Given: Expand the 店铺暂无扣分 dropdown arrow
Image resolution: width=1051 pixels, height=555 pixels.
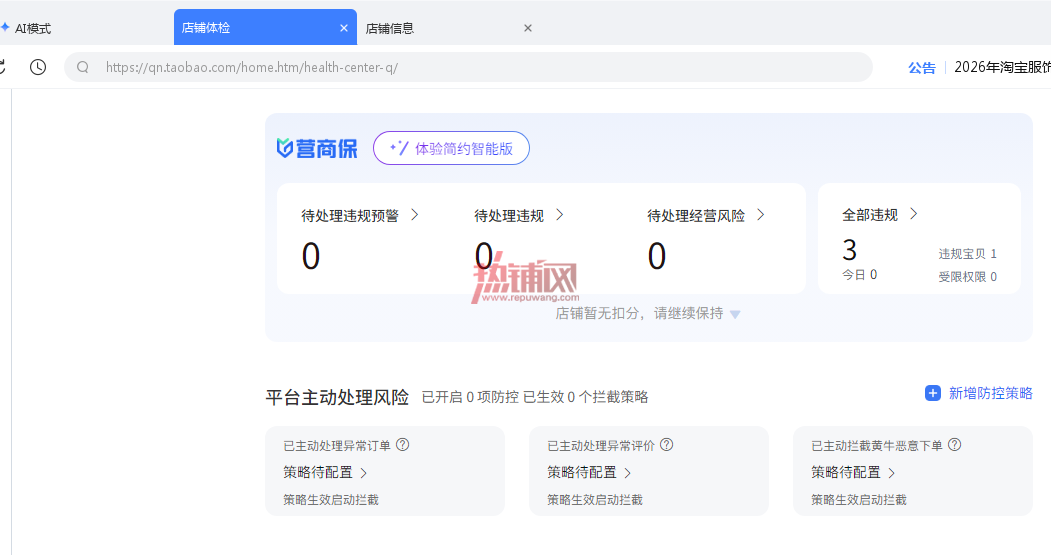Looking at the screenshot, I should click(x=735, y=314).
